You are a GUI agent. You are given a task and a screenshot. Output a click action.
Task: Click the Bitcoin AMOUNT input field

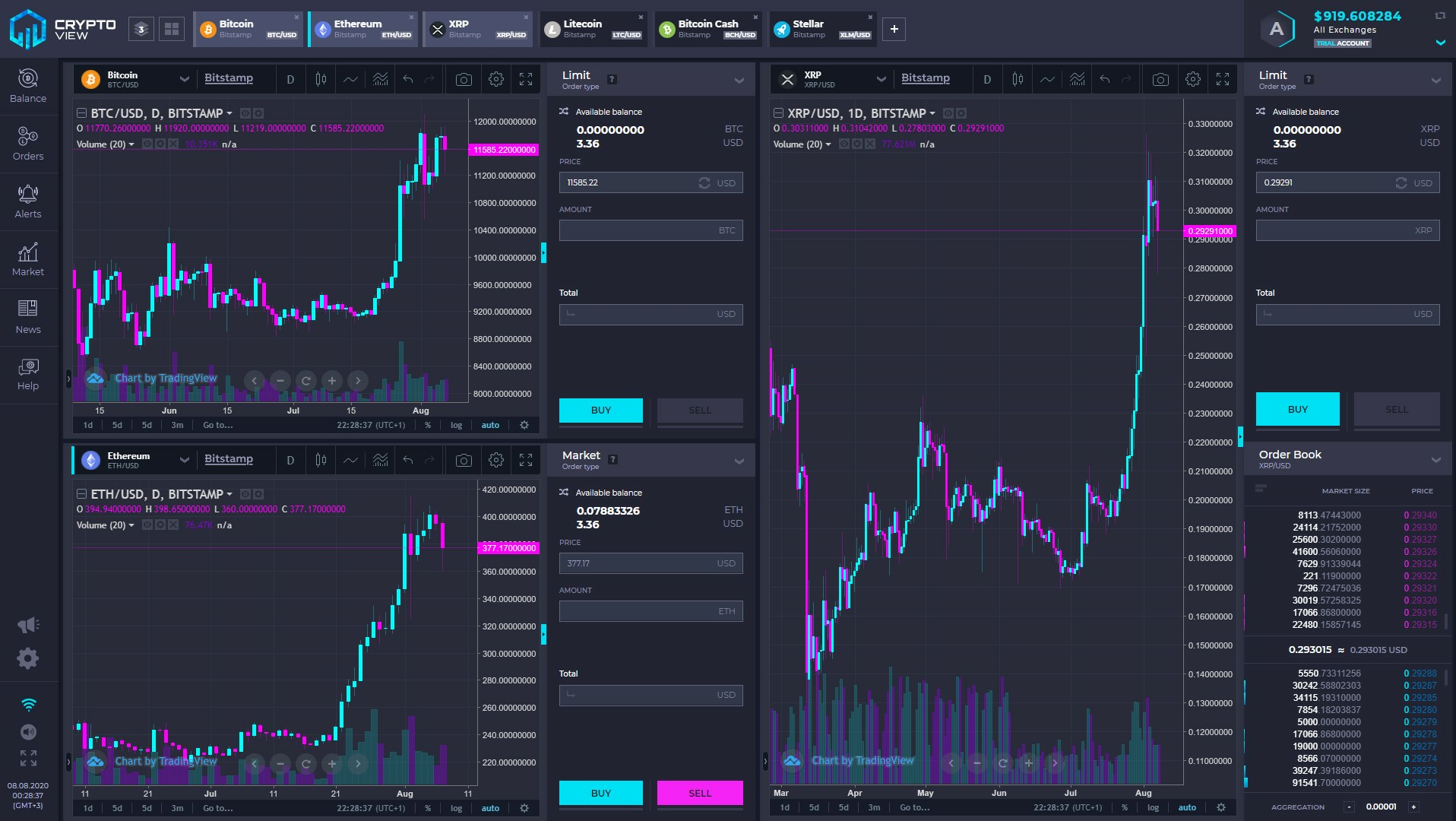(x=651, y=230)
